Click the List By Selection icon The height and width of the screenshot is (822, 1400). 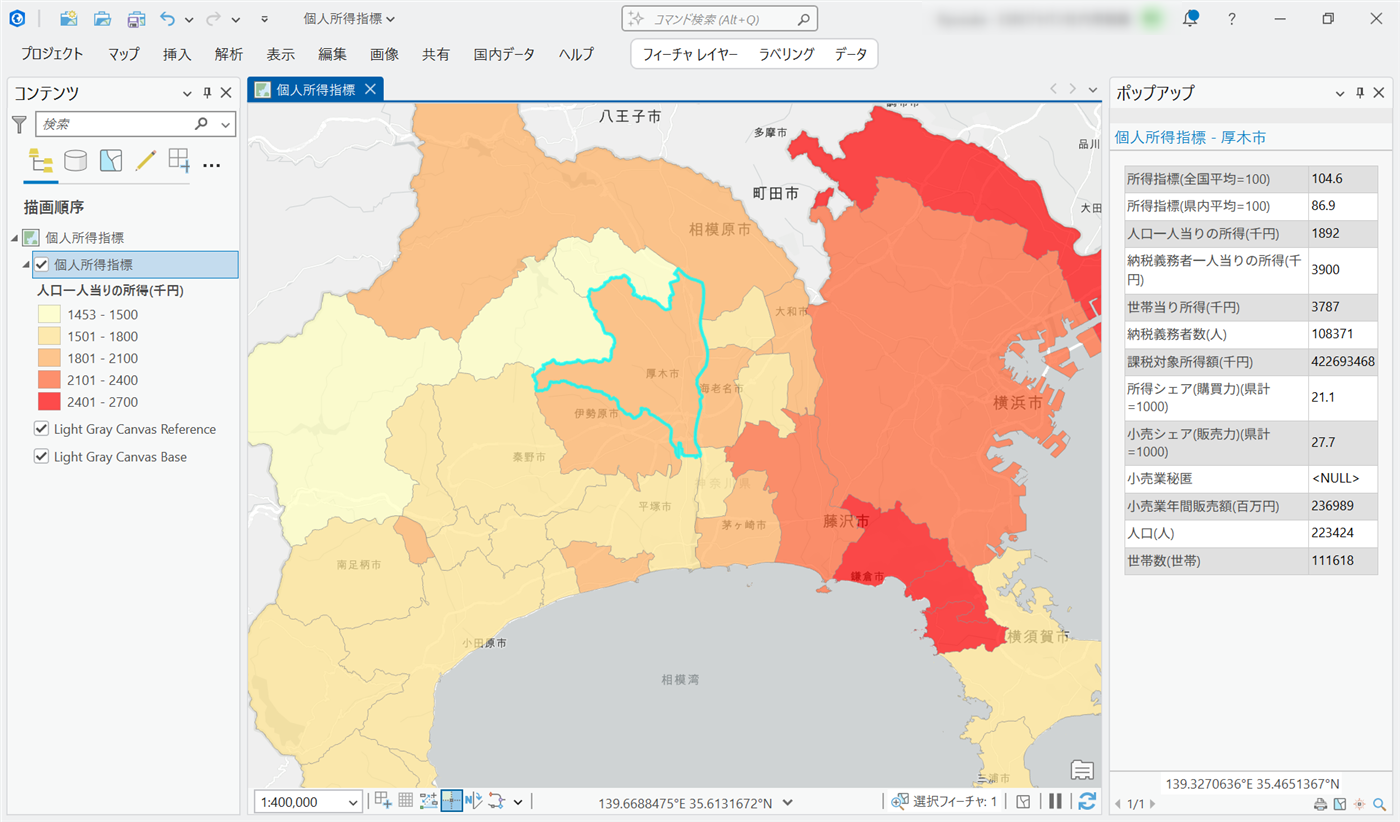point(110,161)
